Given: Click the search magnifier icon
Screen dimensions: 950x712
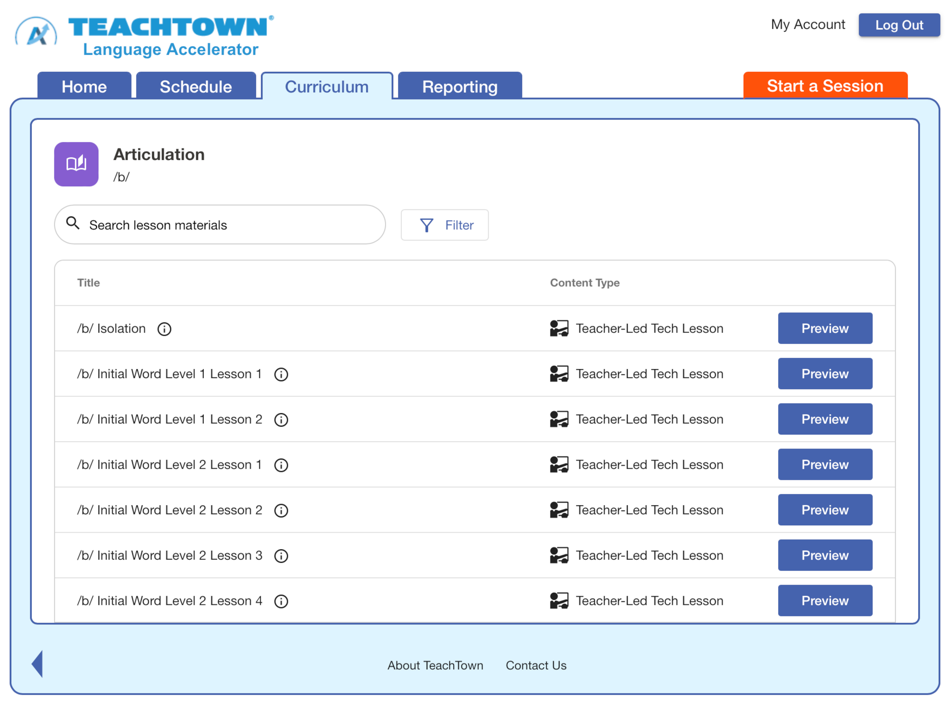Looking at the screenshot, I should coord(73,224).
